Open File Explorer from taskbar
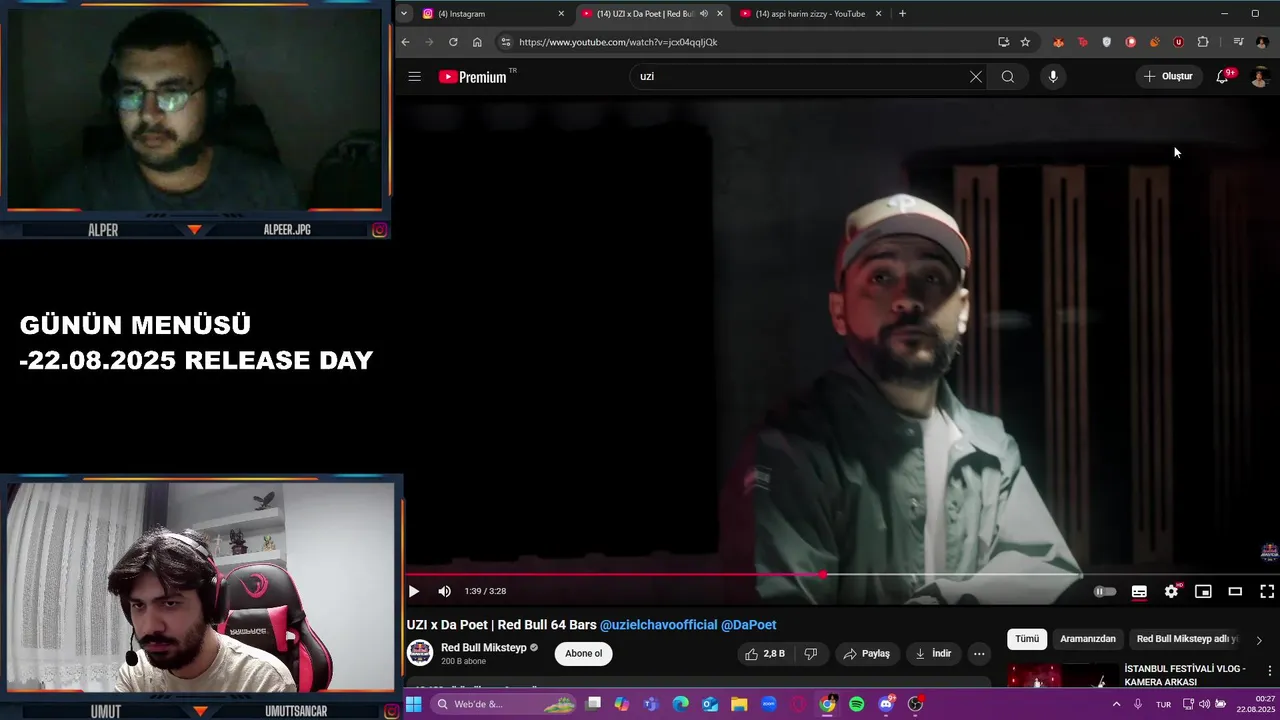 [x=739, y=704]
